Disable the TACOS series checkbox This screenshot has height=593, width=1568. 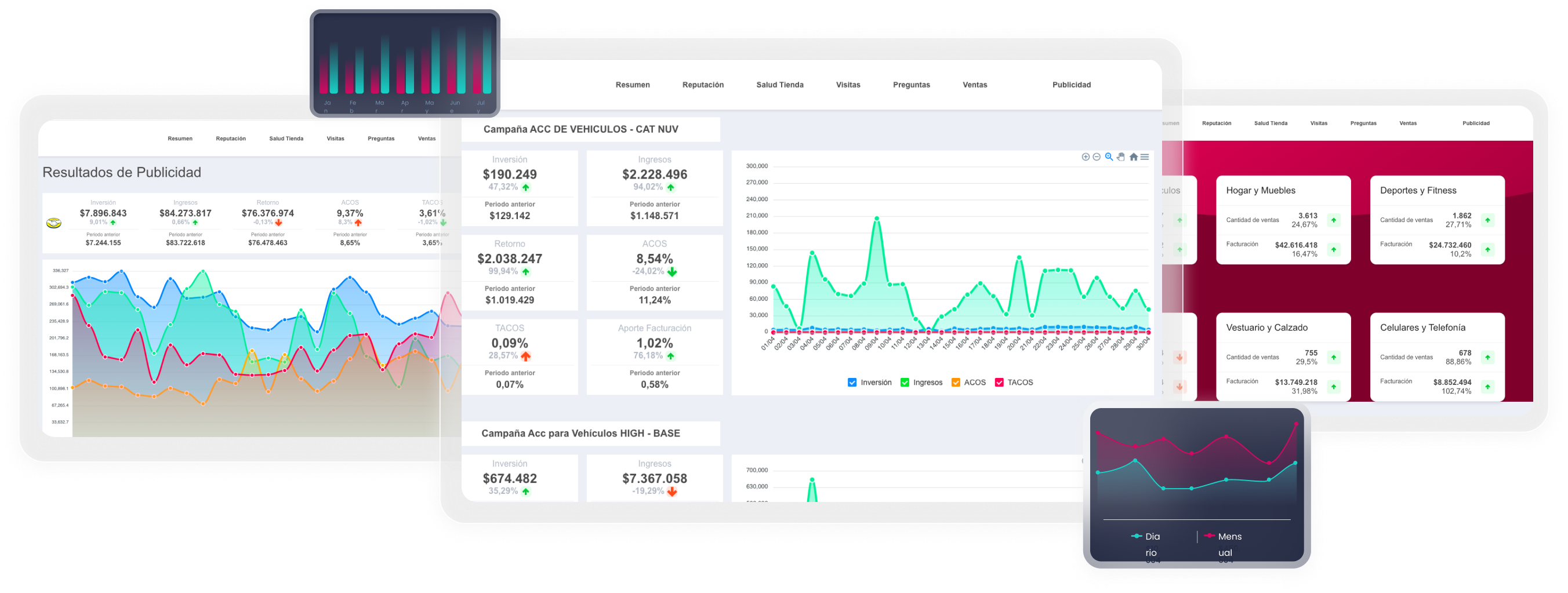coord(999,383)
